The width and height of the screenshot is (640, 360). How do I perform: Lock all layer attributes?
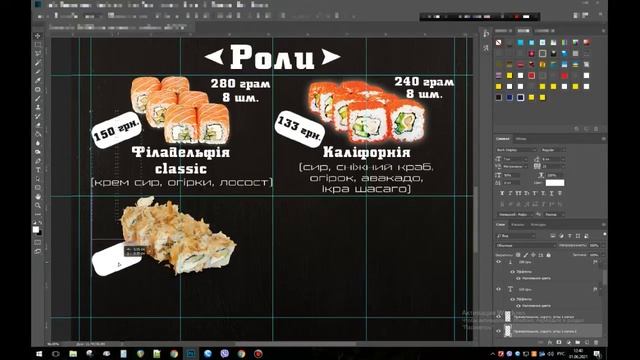(549, 255)
